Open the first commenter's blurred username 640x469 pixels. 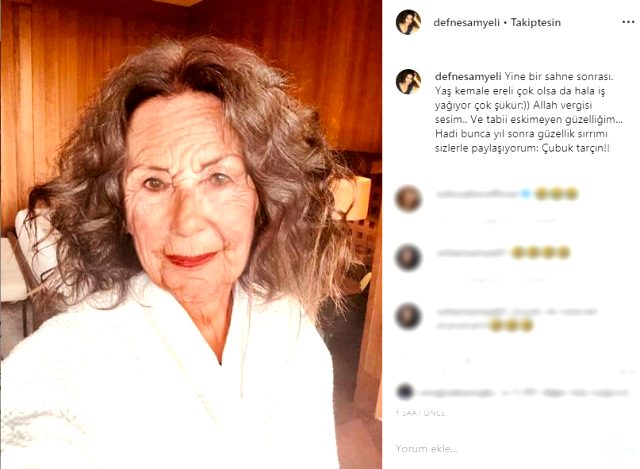[477, 194]
